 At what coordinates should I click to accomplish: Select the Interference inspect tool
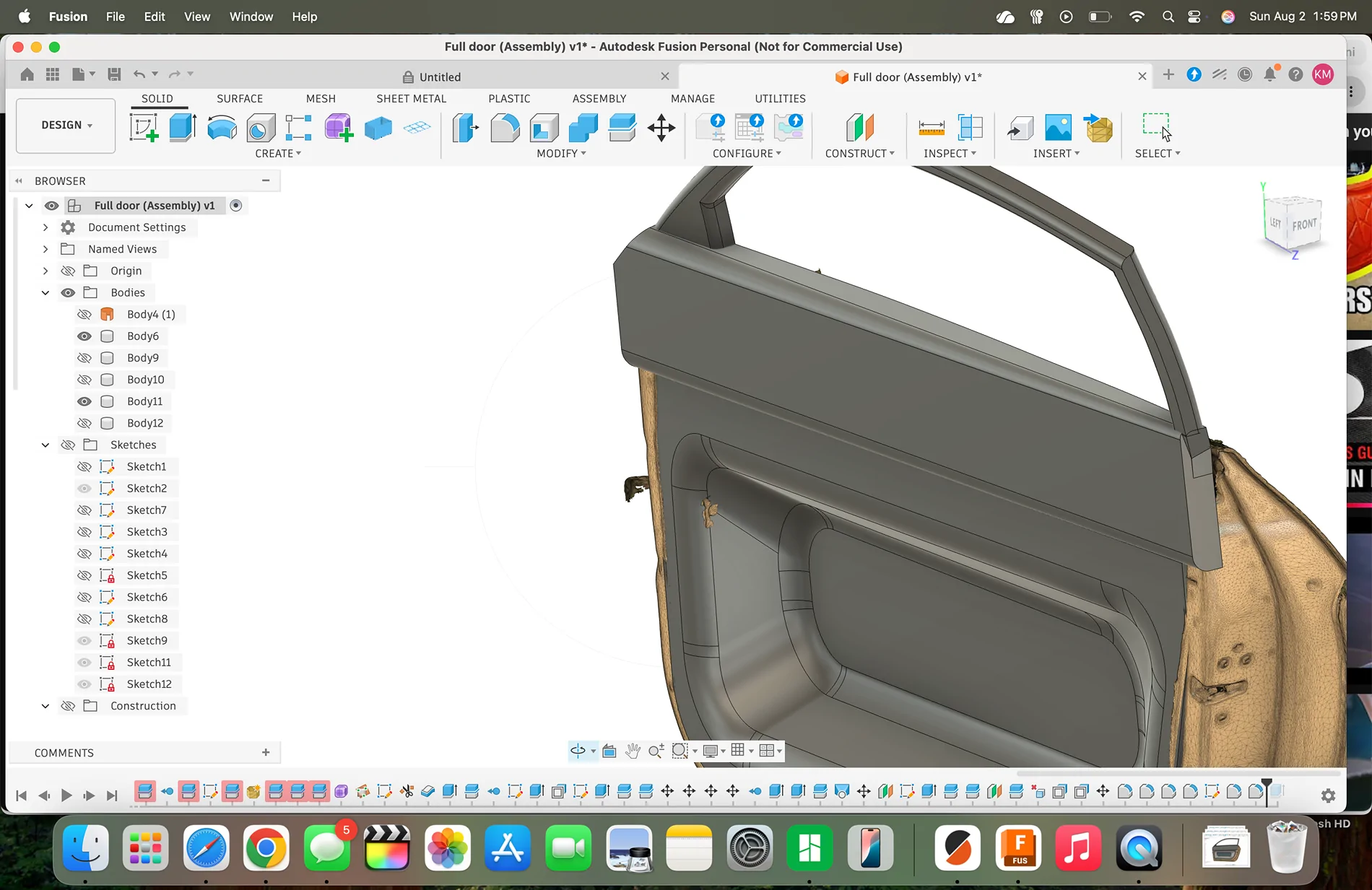(x=971, y=128)
